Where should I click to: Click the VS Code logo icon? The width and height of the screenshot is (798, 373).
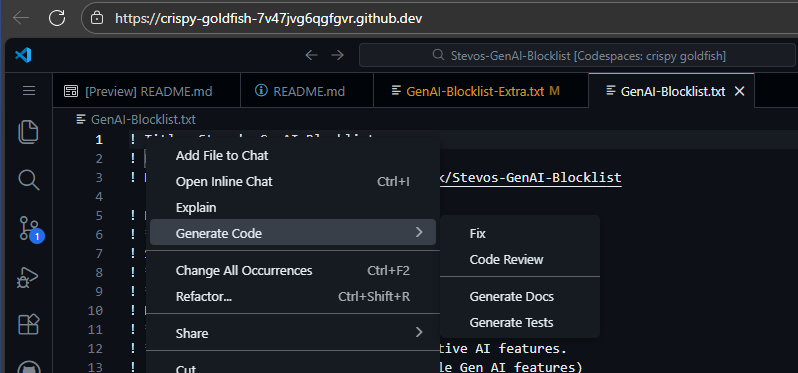pyautogui.click(x=23, y=54)
